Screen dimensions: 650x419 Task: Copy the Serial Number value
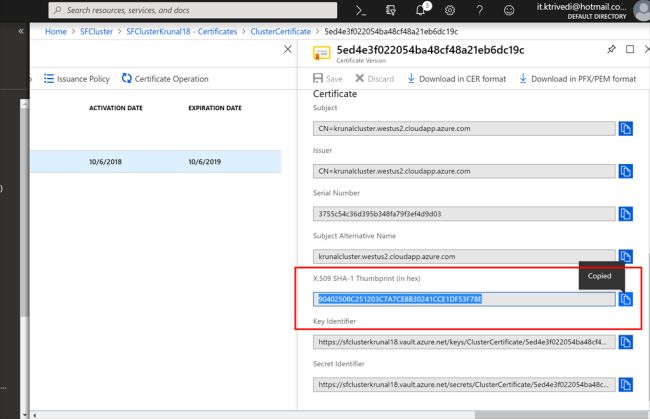click(626, 214)
